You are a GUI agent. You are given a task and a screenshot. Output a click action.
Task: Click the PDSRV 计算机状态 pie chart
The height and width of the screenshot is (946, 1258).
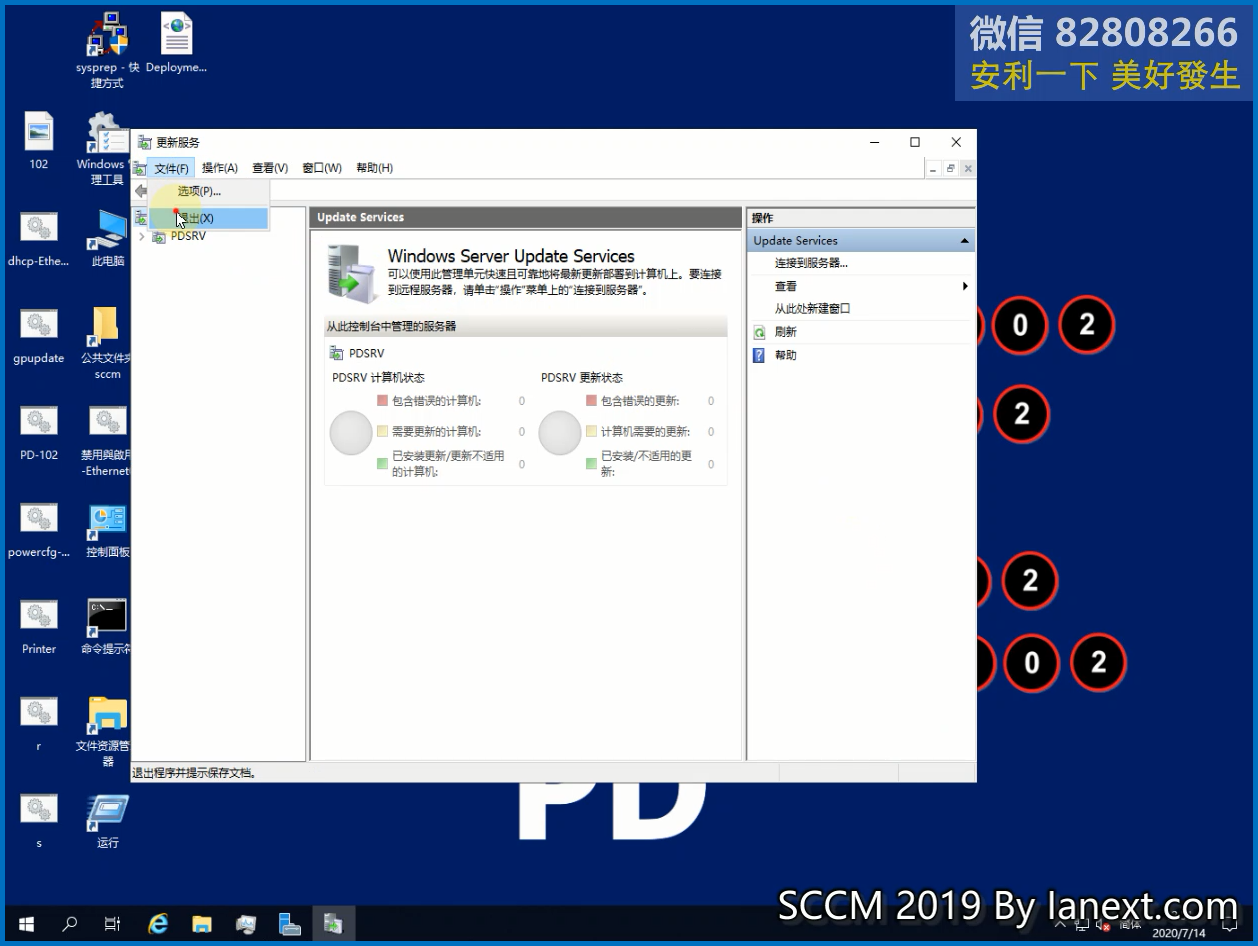pos(351,433)
